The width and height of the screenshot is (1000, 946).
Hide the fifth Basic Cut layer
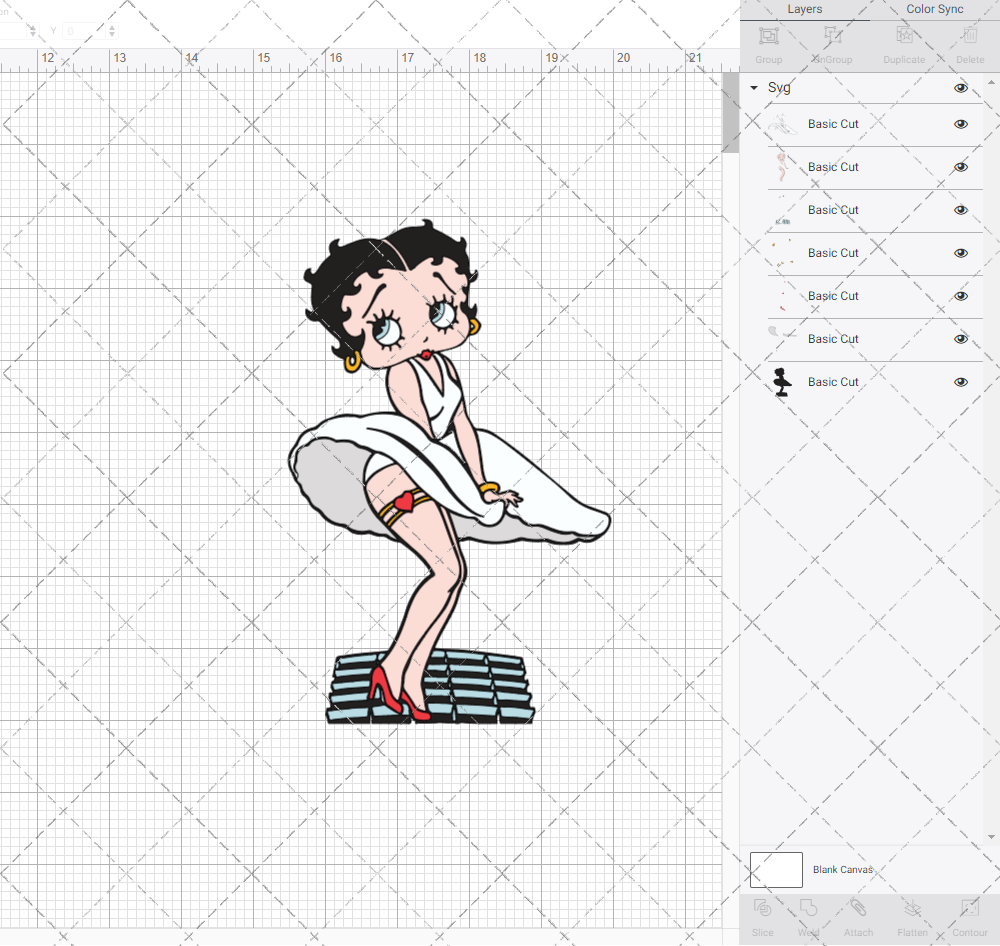pos(960,296)
